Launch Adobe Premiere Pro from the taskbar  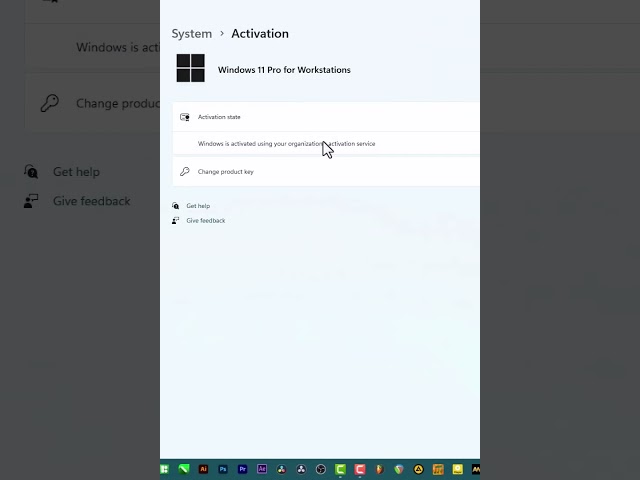[x=242, y=469]
